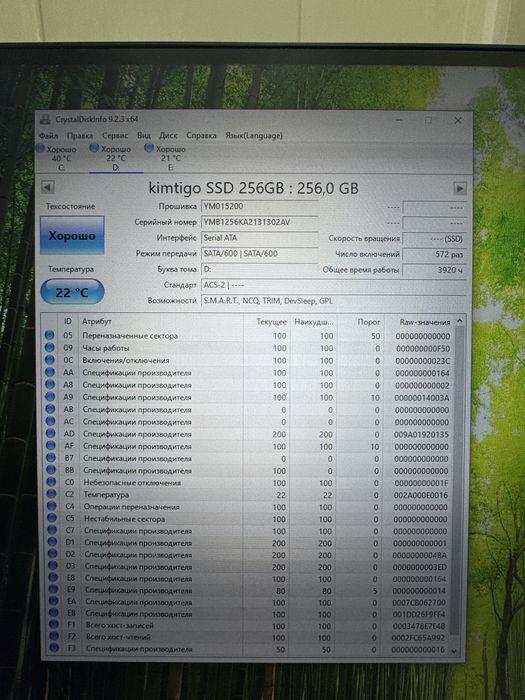Image resolution: width=525 pixels, height=700 pixels.
Task: Open the Файл menu
Action: [x=48, y=135]
